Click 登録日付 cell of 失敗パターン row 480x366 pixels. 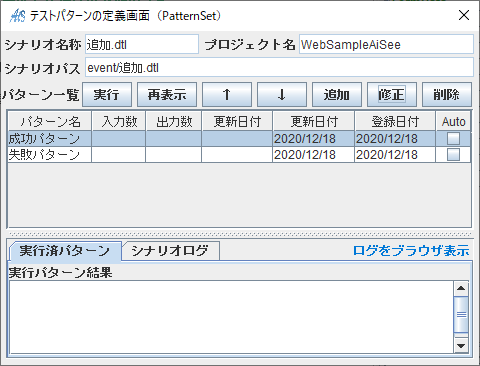(395, 155)
